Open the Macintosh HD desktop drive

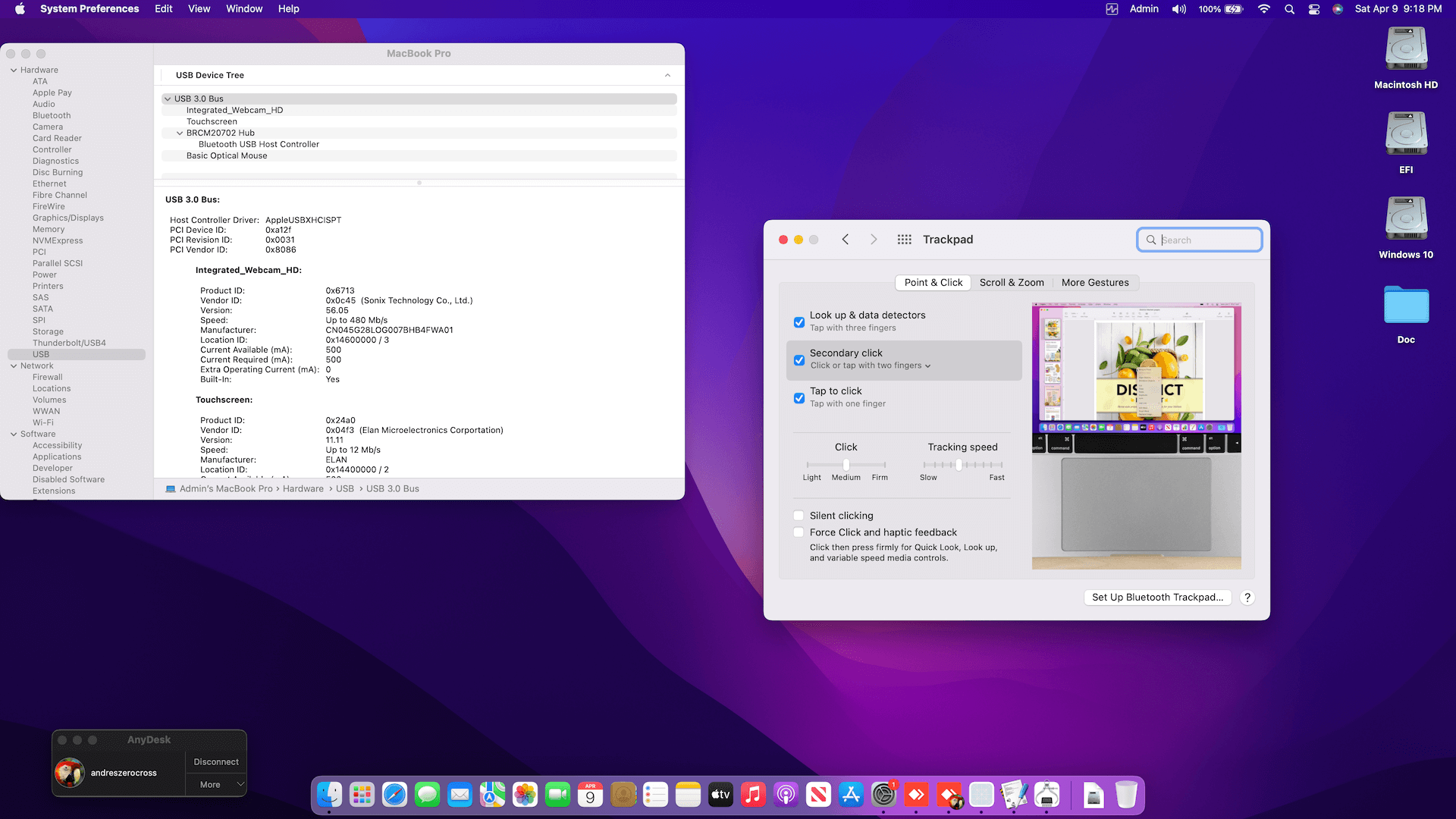click(x=1406, y=50)
